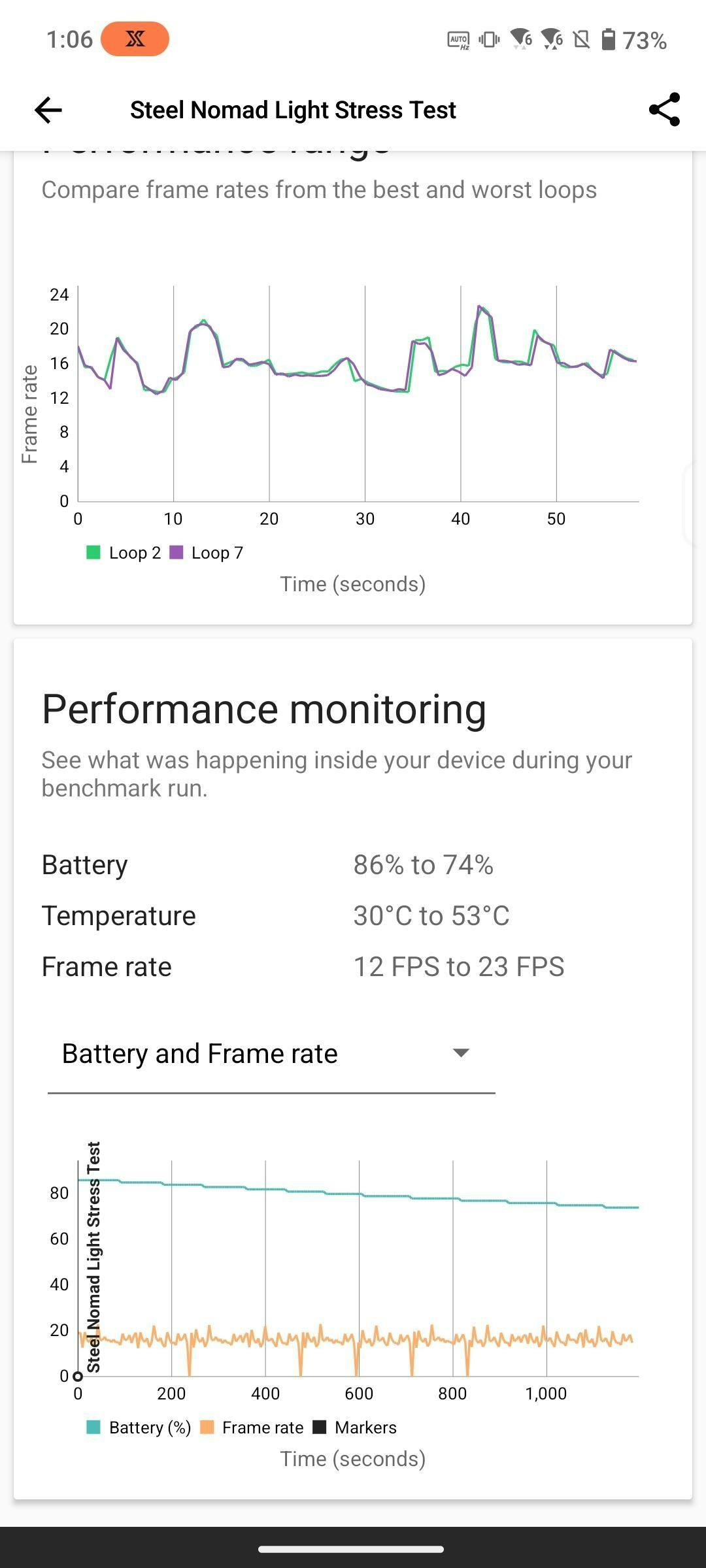
Task: Tap the battery status icon
Action: coord(608,39)
